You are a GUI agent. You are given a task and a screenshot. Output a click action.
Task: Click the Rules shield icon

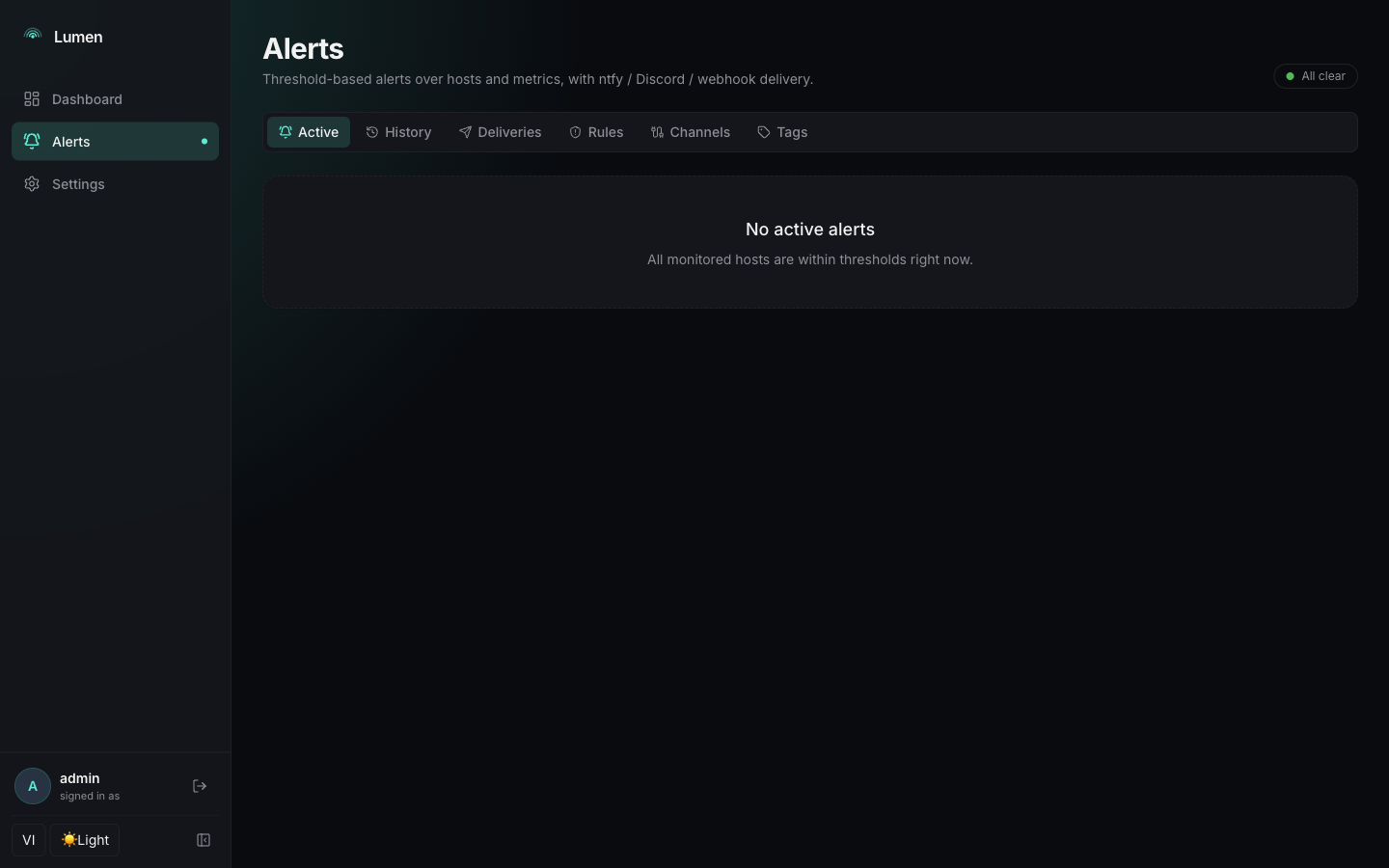pos(575,132)
